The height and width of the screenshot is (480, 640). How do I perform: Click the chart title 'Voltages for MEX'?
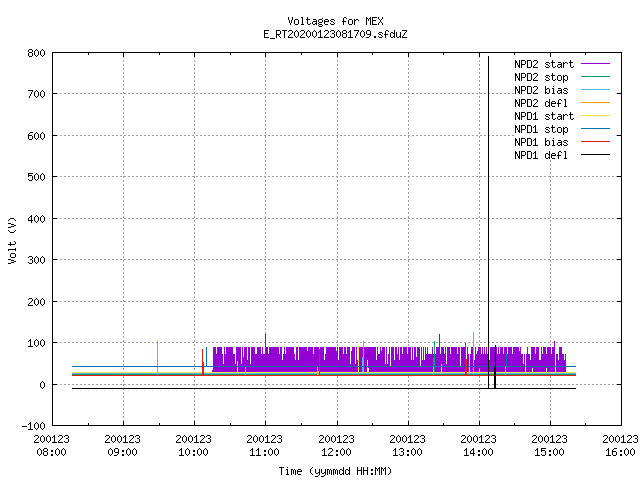pyautogui.click(x=335, y=21)
